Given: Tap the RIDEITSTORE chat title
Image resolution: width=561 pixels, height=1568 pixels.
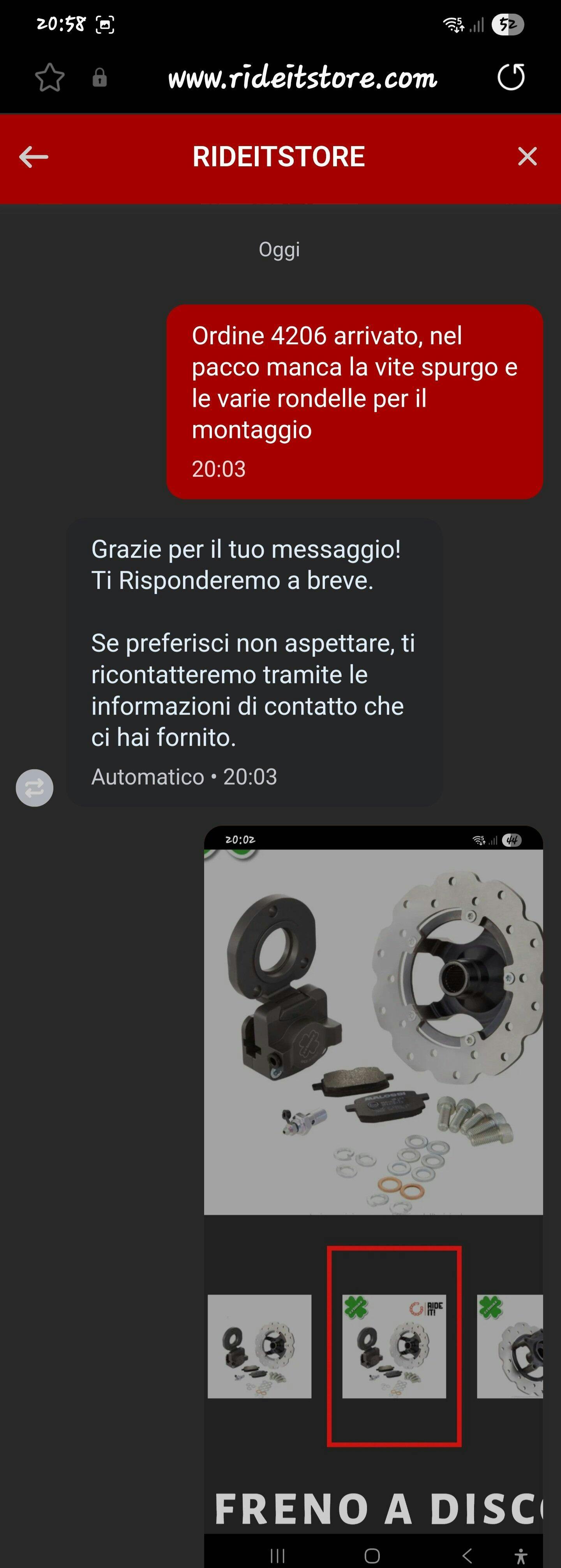Looking at the screenshot, I should click(x=279, y=157).
